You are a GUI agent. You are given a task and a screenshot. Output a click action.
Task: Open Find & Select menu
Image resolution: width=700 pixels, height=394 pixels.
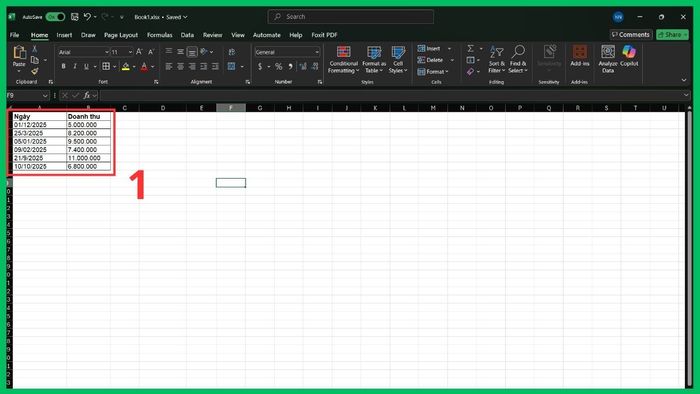518,59
